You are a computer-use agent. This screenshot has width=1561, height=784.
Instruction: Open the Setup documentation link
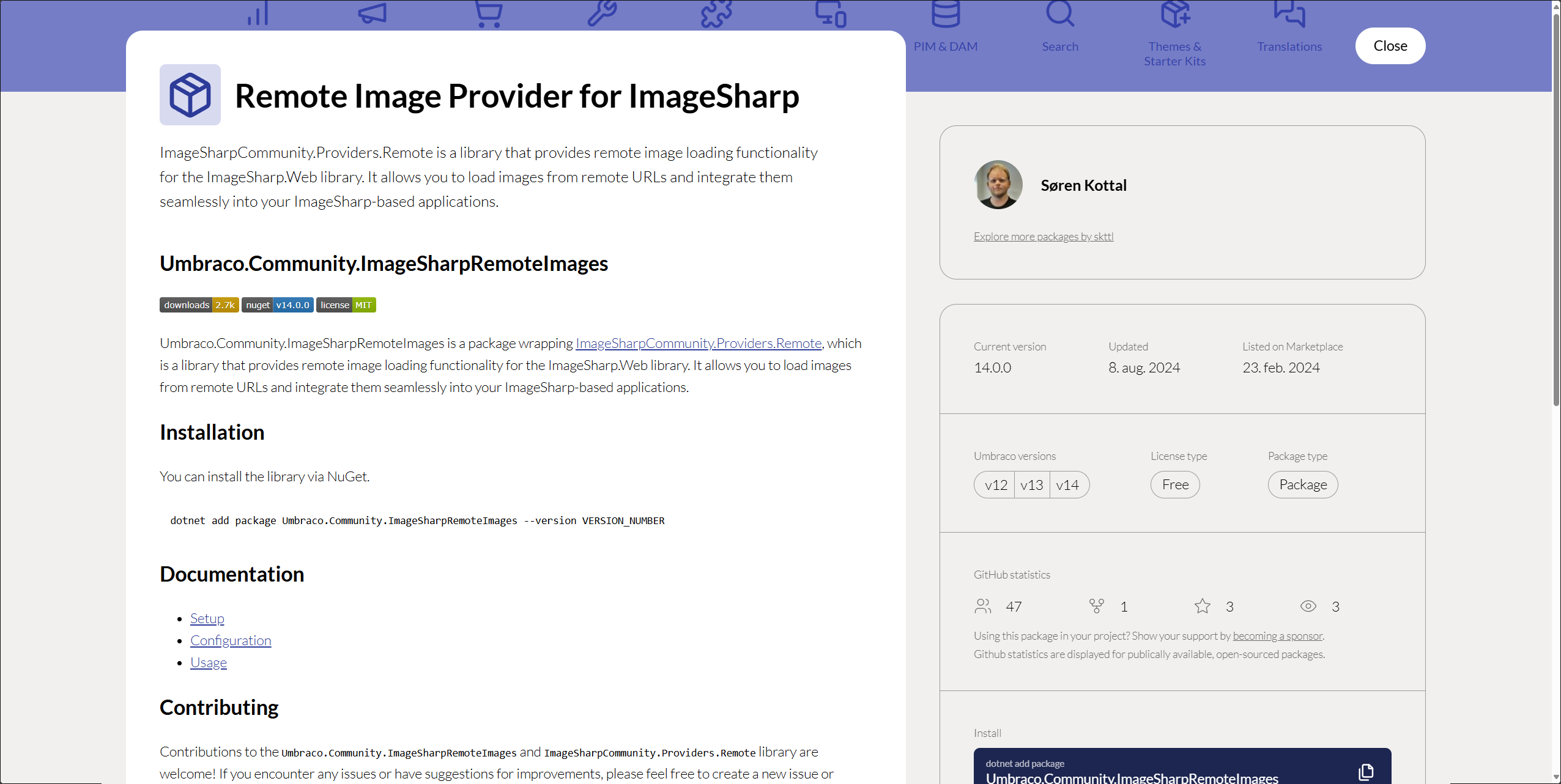coord(207,618)
